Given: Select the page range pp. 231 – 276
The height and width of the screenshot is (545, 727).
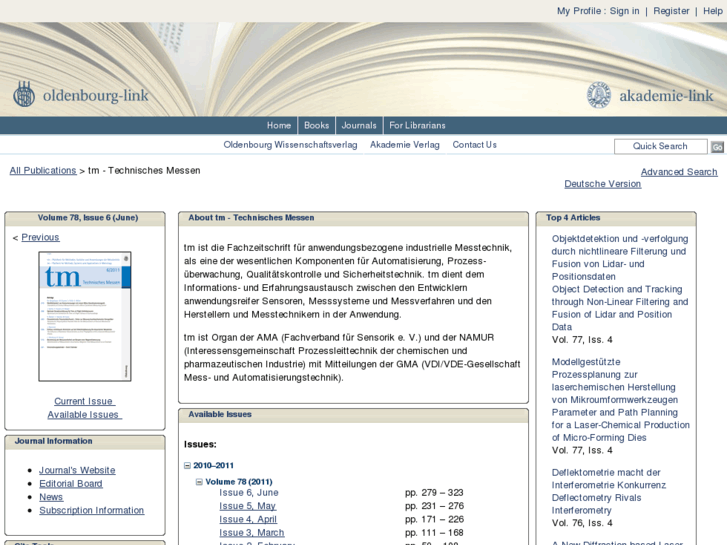Looking at the screenshot, I should tap(434, 506).
